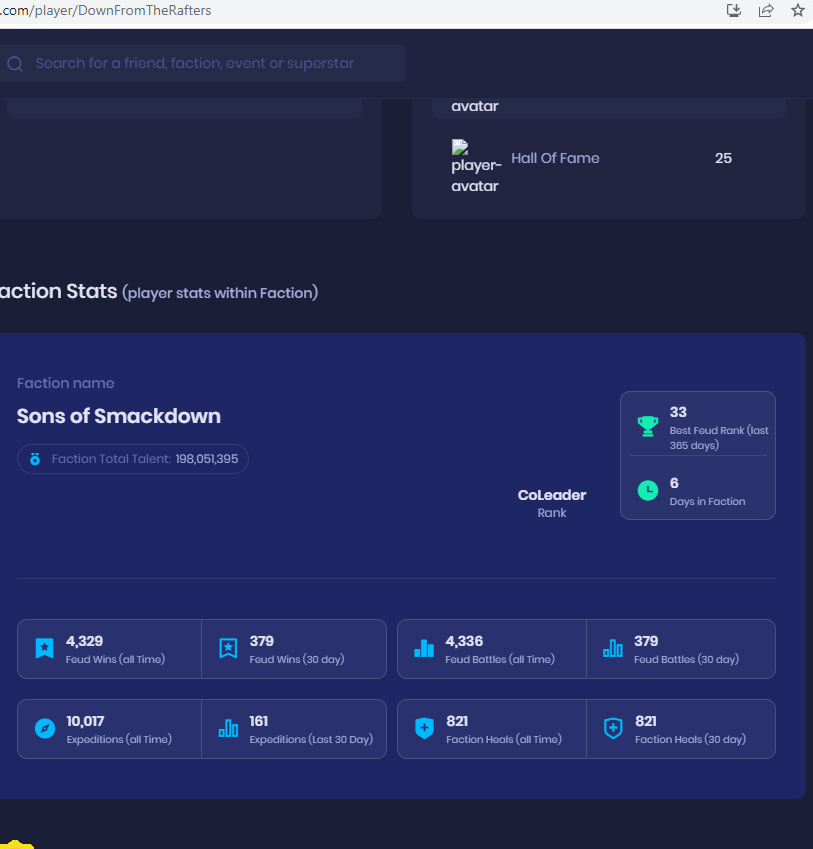The height and width of the screenshot is (849, 813).
Task: Click the Faction Heals all Time shield icon
Action: pyautogui.click(x=424, y=728)
